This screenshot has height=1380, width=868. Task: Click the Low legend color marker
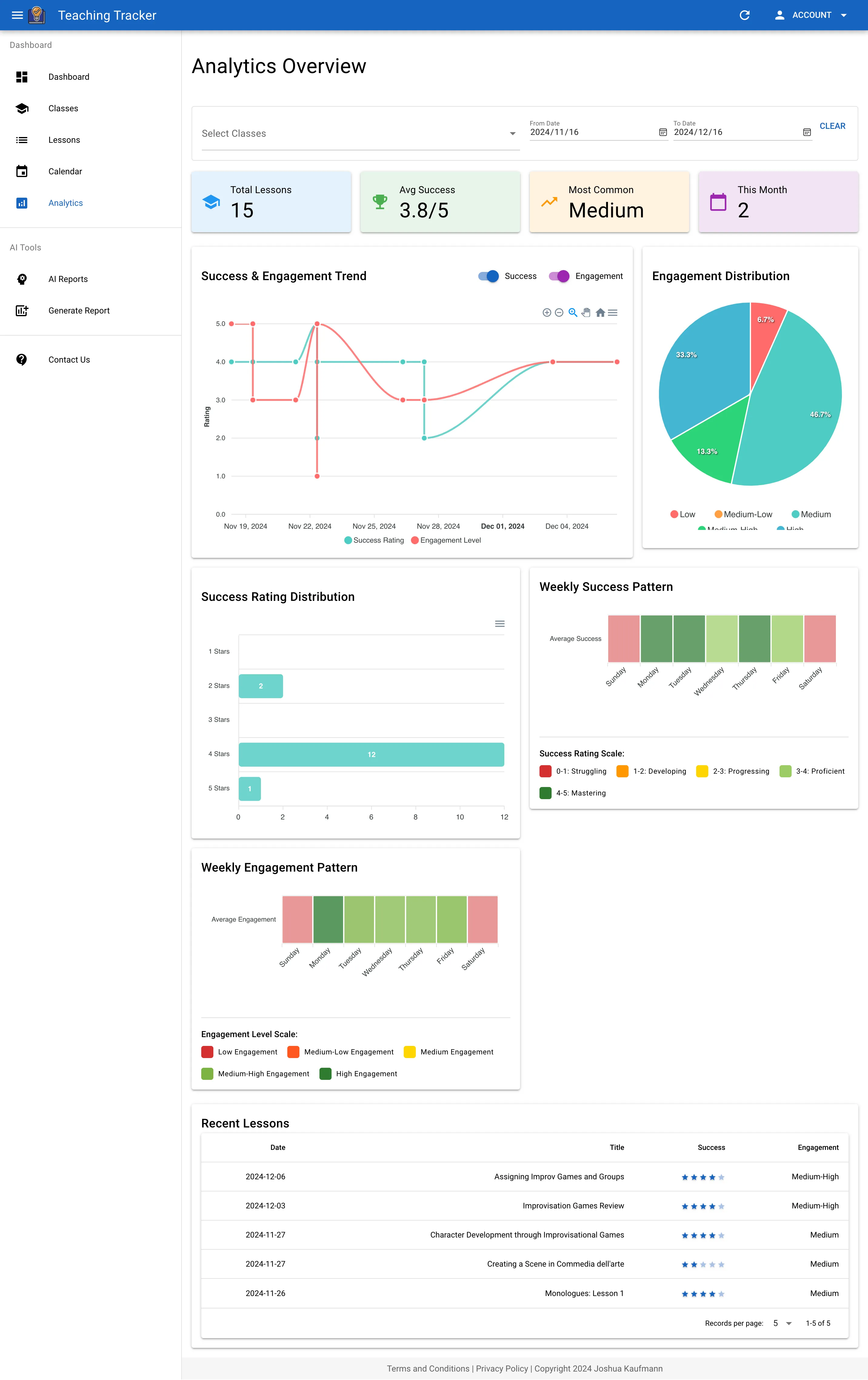point(674,514)
